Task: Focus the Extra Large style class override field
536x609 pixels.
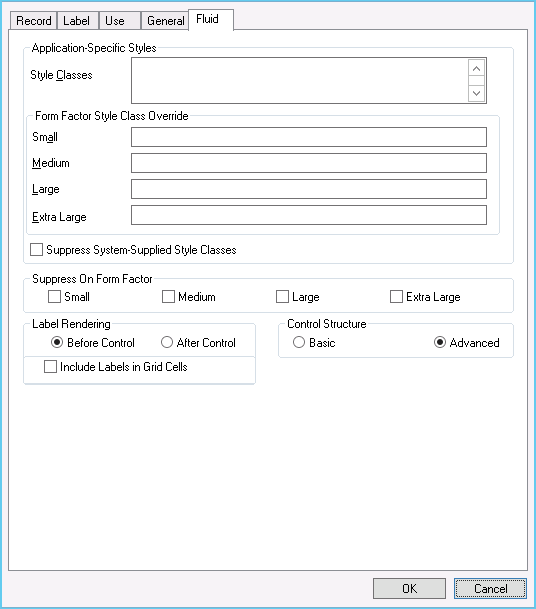Action: [x=309, y=215]
